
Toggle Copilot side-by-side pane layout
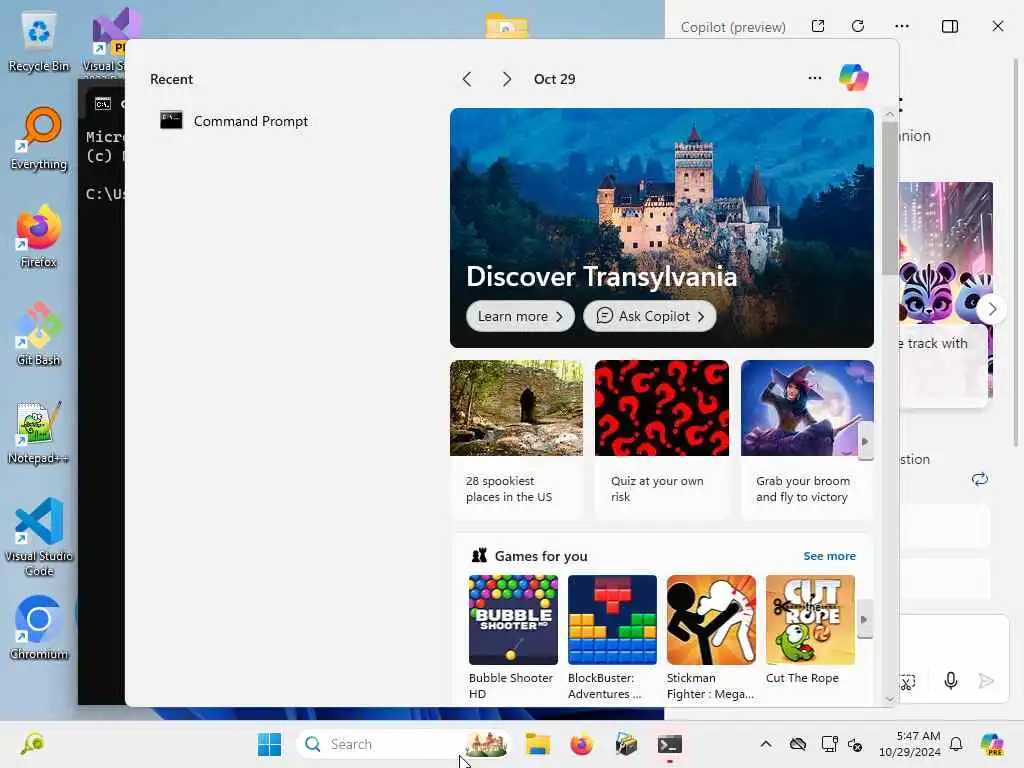pos(950,26)
